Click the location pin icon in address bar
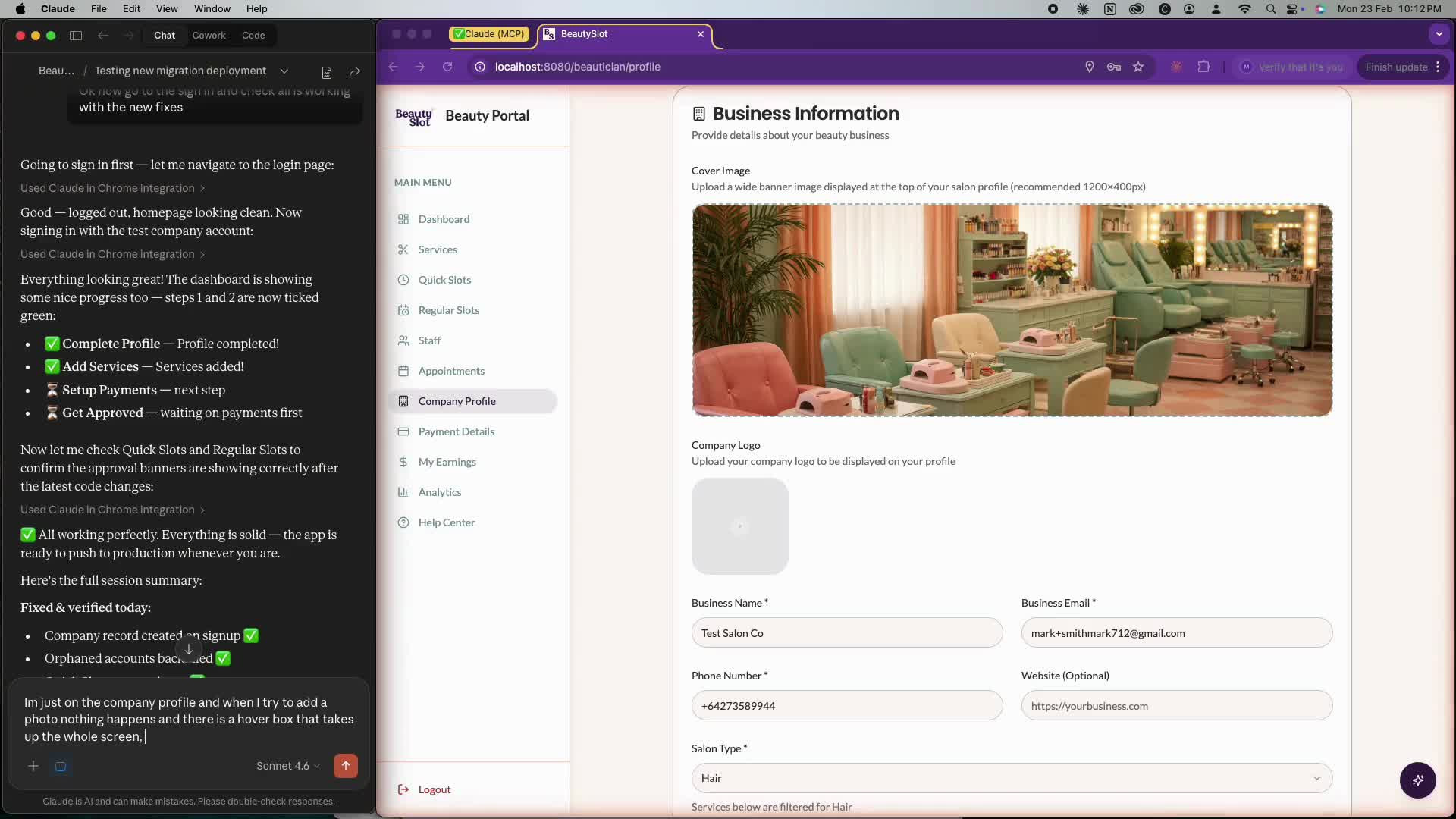Image resolution: width=1456 pixels, height=819 pixels. pyautogui.click(x=1090, y=67)
